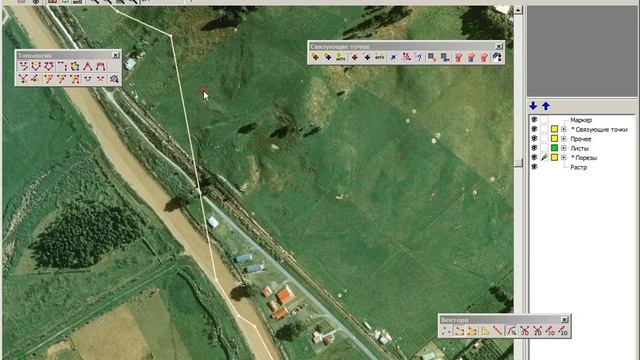The width and height of the screenshot is (640, 360).
Task: Select first pencil-polyline tool in Топология toolbar
Action: pyautogui.click(x=23, y=66)
